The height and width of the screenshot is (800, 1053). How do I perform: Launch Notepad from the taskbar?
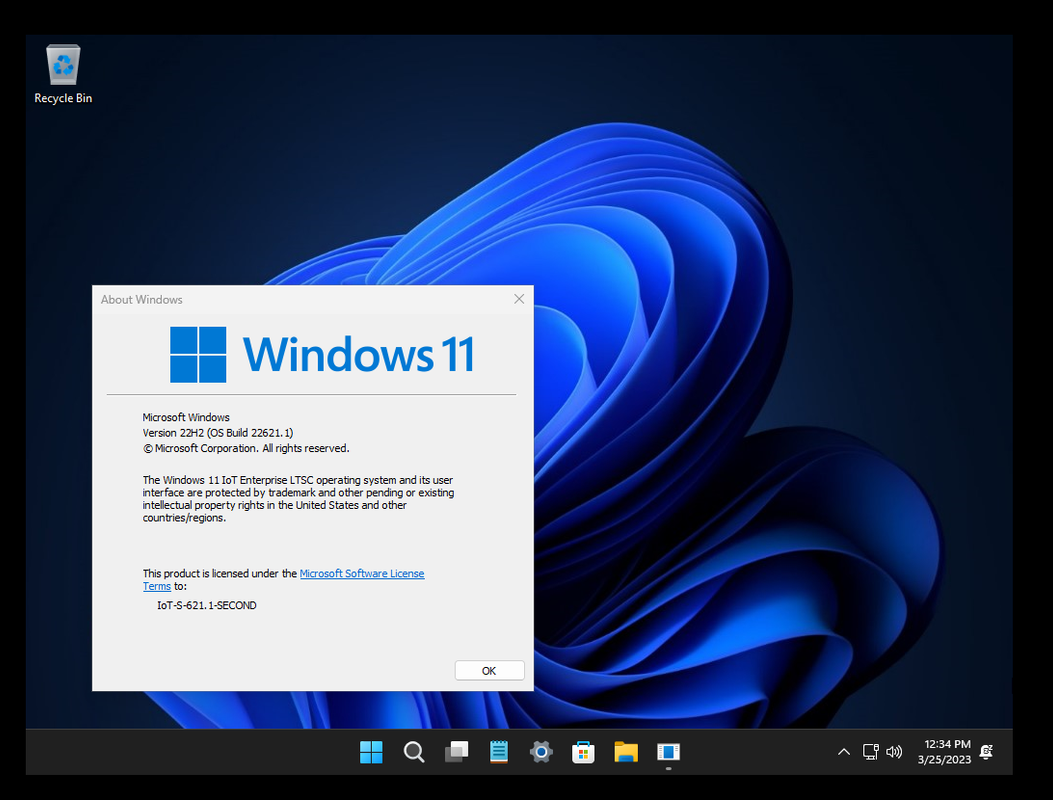point(499,752)
